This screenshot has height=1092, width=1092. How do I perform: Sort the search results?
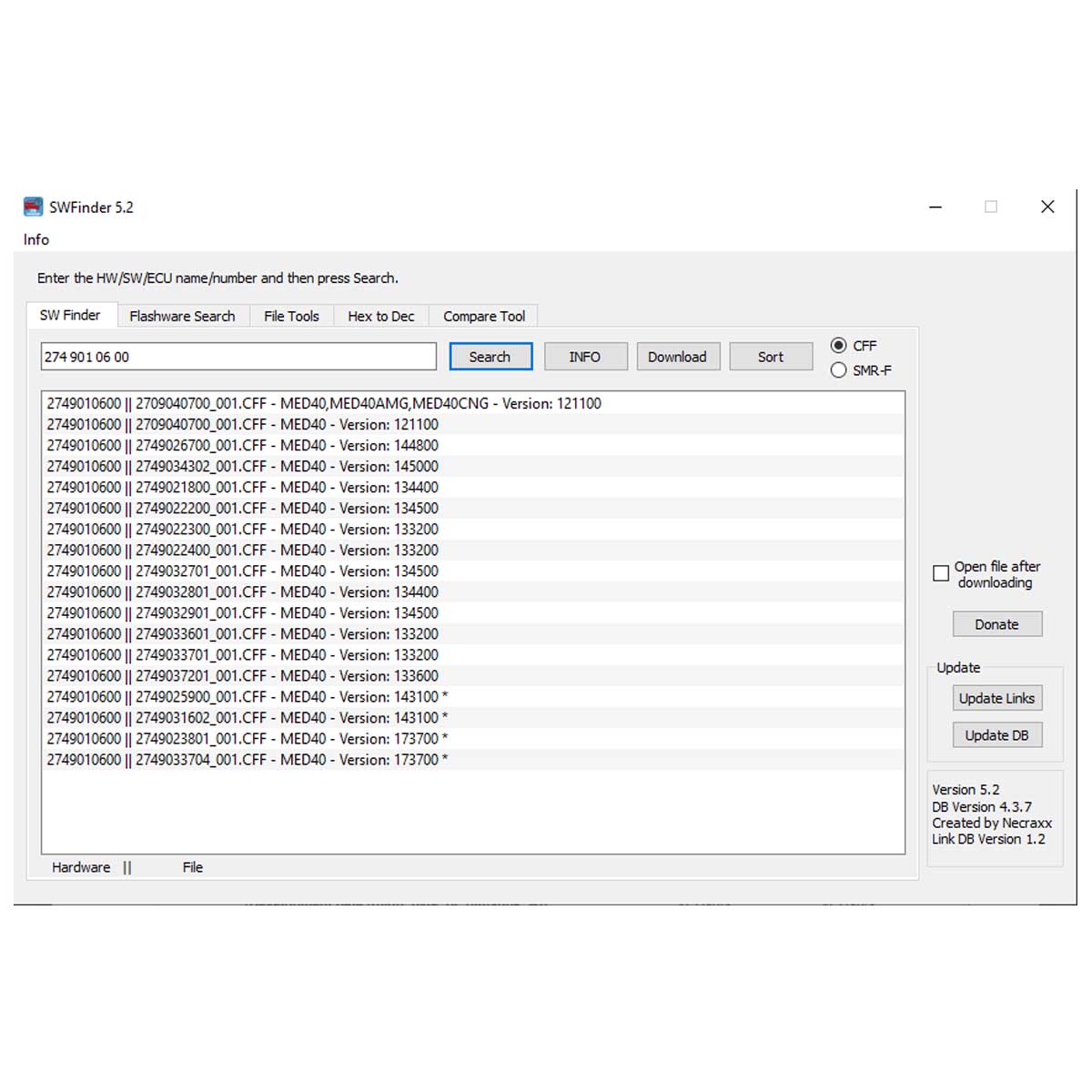(770, 356)
